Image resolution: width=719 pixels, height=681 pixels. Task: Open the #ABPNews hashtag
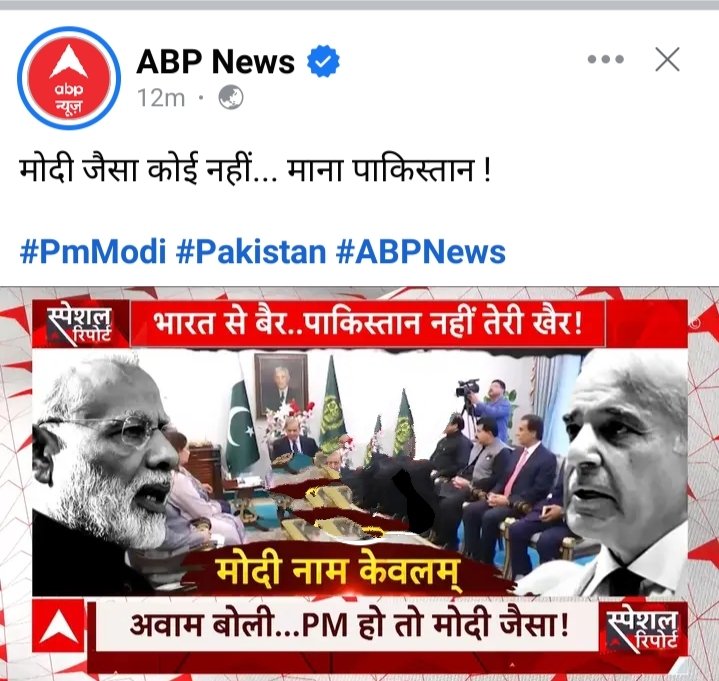tap(421, 252)
